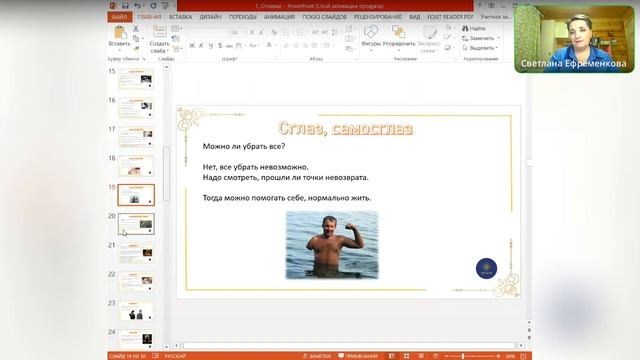Open the Replace (Заменить) dropdown arrow
Image resolution: width=640 pixels, height=360 pixels.
pyautogui.click(x=498, y=38)
